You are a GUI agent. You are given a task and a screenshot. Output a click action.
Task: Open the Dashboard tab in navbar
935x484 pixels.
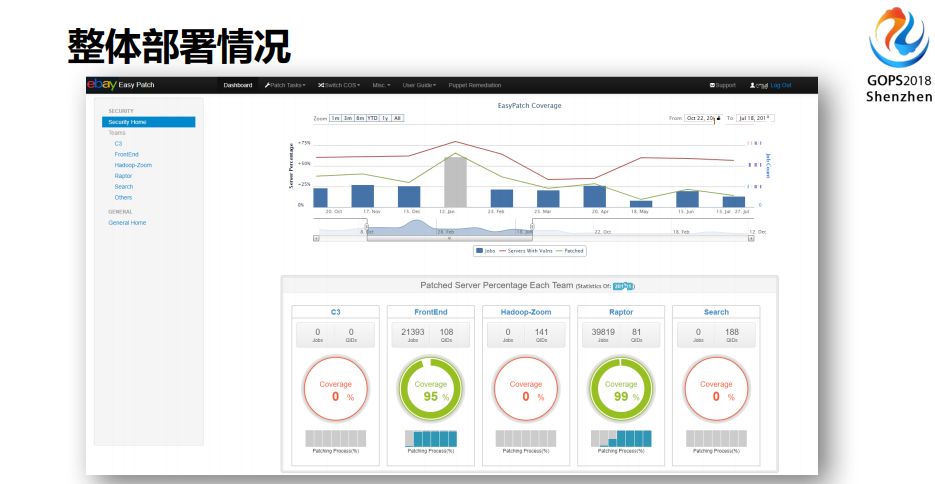coord(238,85)
